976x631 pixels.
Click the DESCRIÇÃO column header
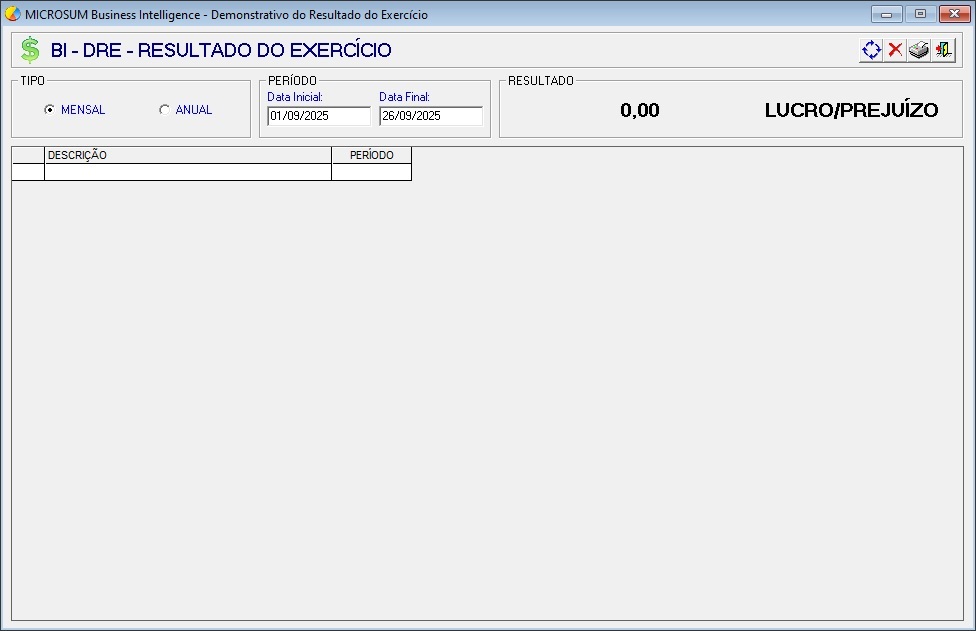187,155
